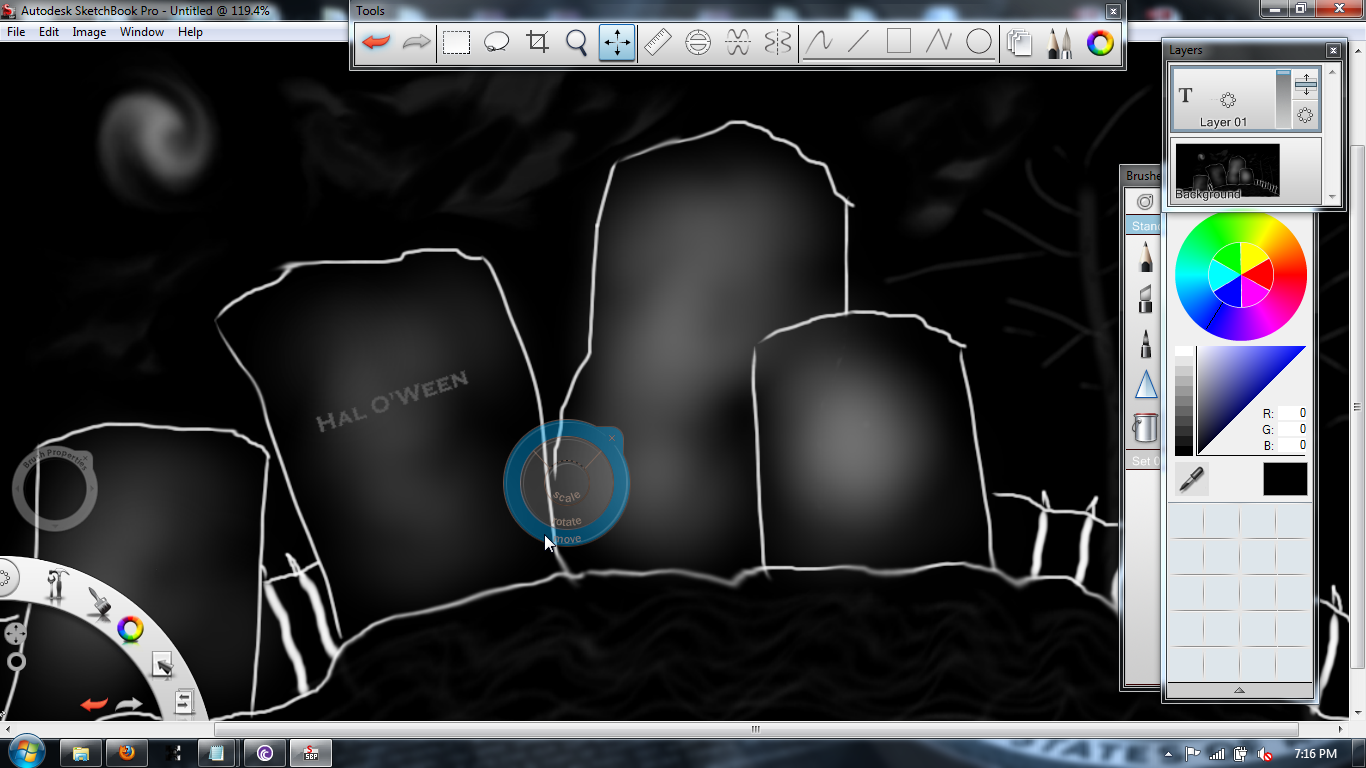Activate the color picker eyedropper
This screenshot has height=768, width=1366.
click(1191, 479)
